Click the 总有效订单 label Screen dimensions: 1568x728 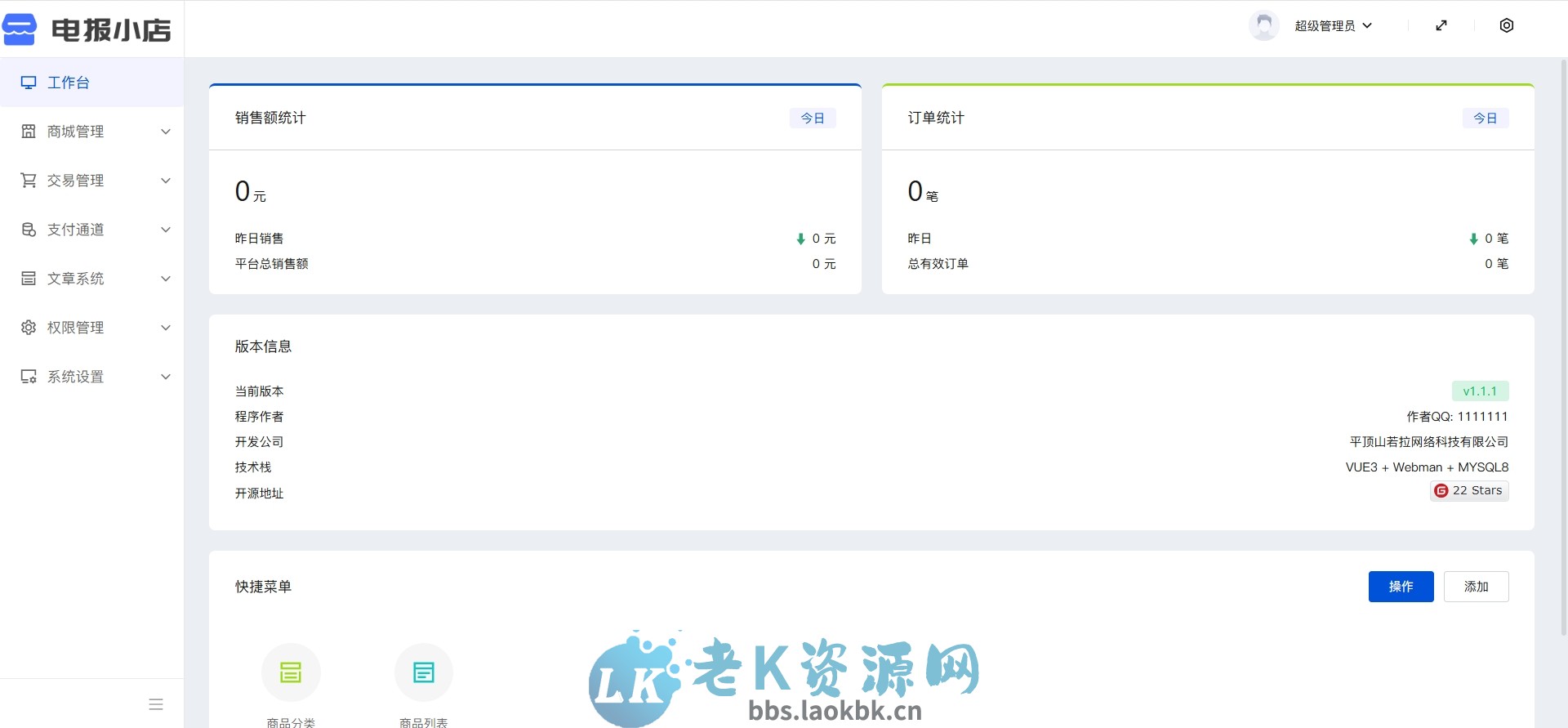[x=938, y=264]
